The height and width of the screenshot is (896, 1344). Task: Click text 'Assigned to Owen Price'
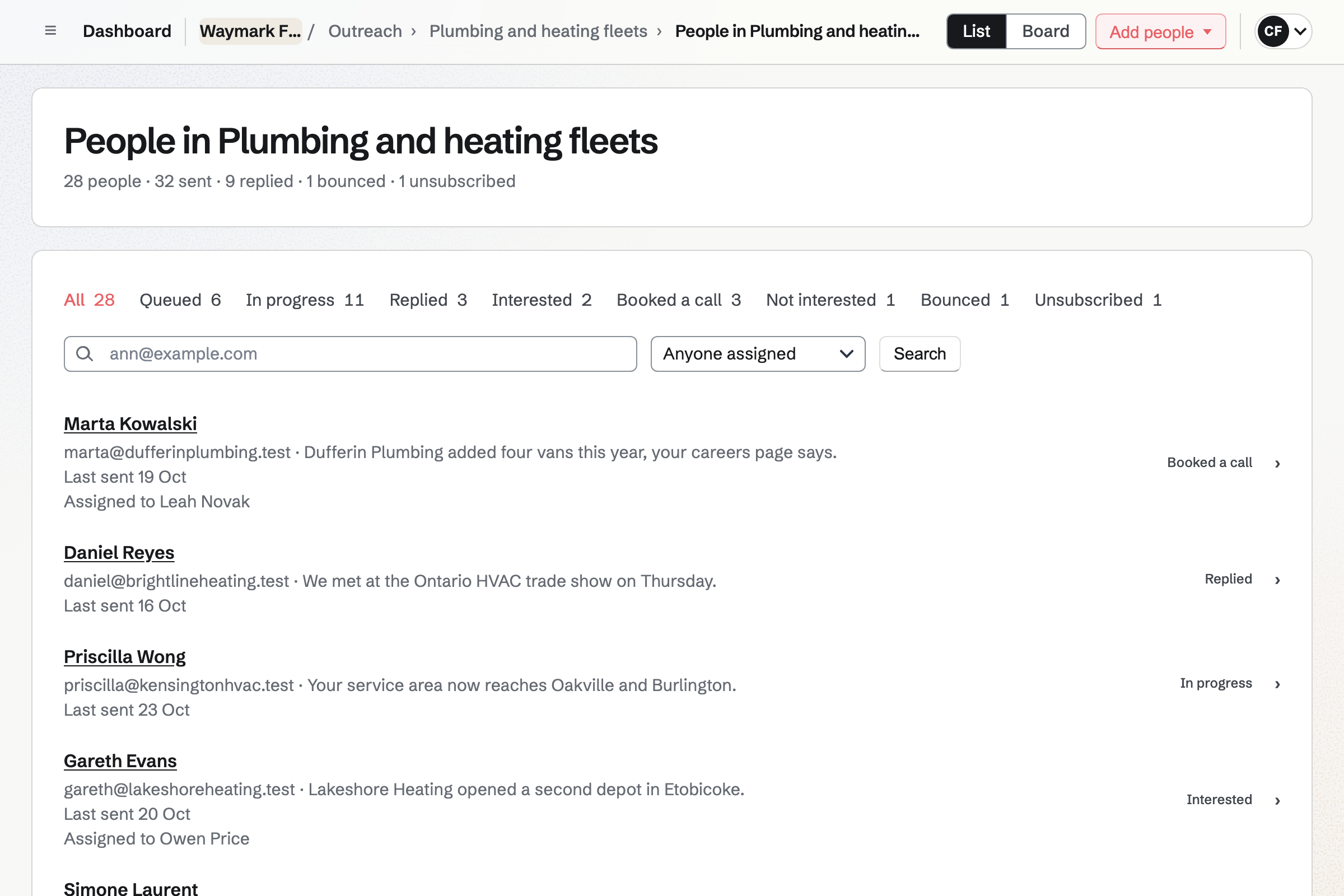157,839
